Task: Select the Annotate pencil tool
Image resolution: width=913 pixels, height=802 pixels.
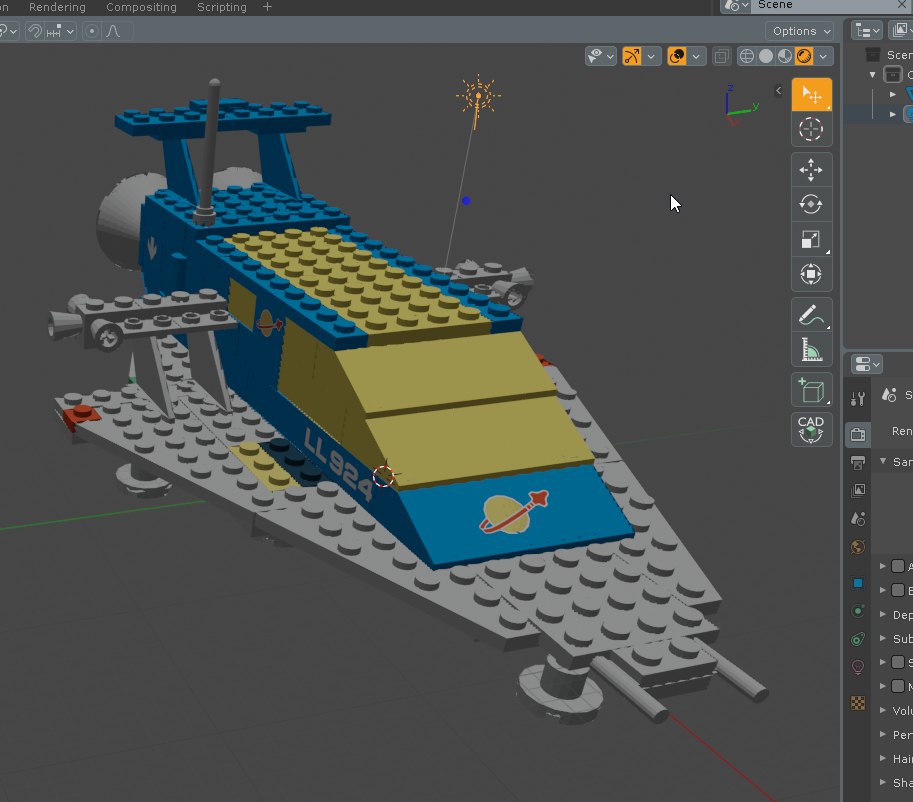Action: click(811, 315)
